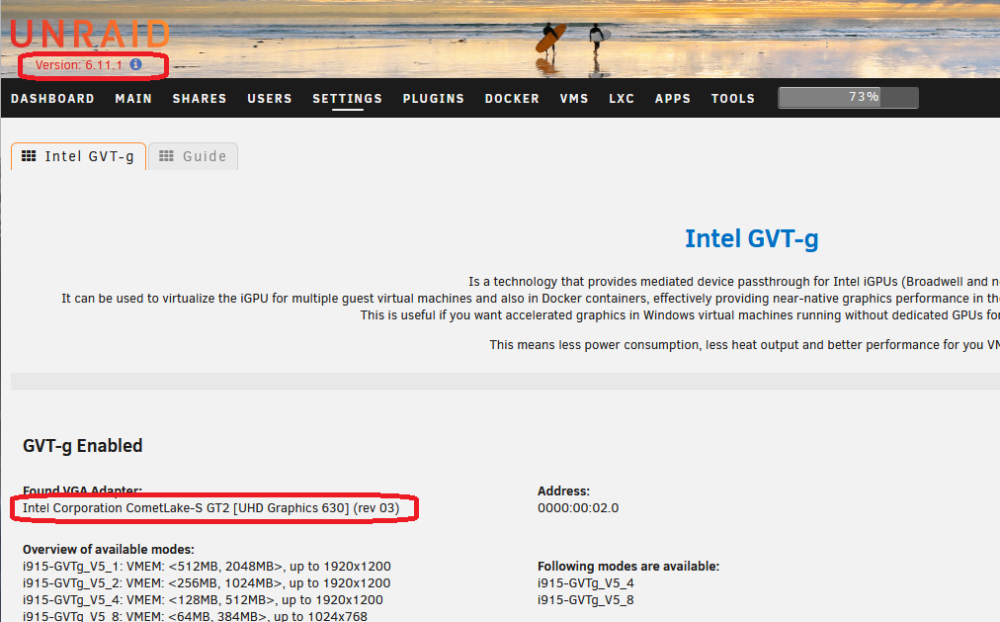Image resolution: width=1000 pixels, height=622 pixels.
Task: Open the Dashboard menu
Action: coord(53,99)
